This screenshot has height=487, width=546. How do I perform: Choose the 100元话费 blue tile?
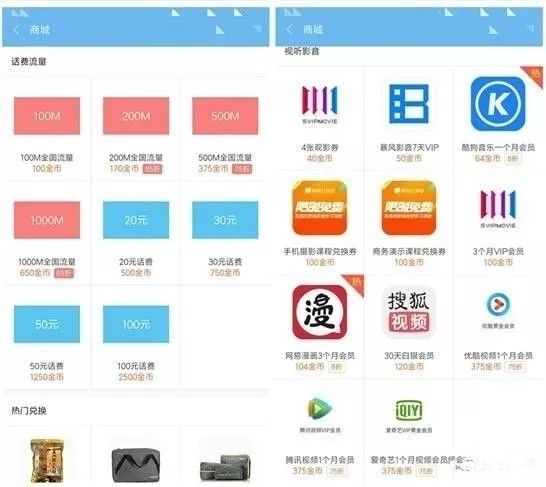pyautogui.click(x=136, y=324)
